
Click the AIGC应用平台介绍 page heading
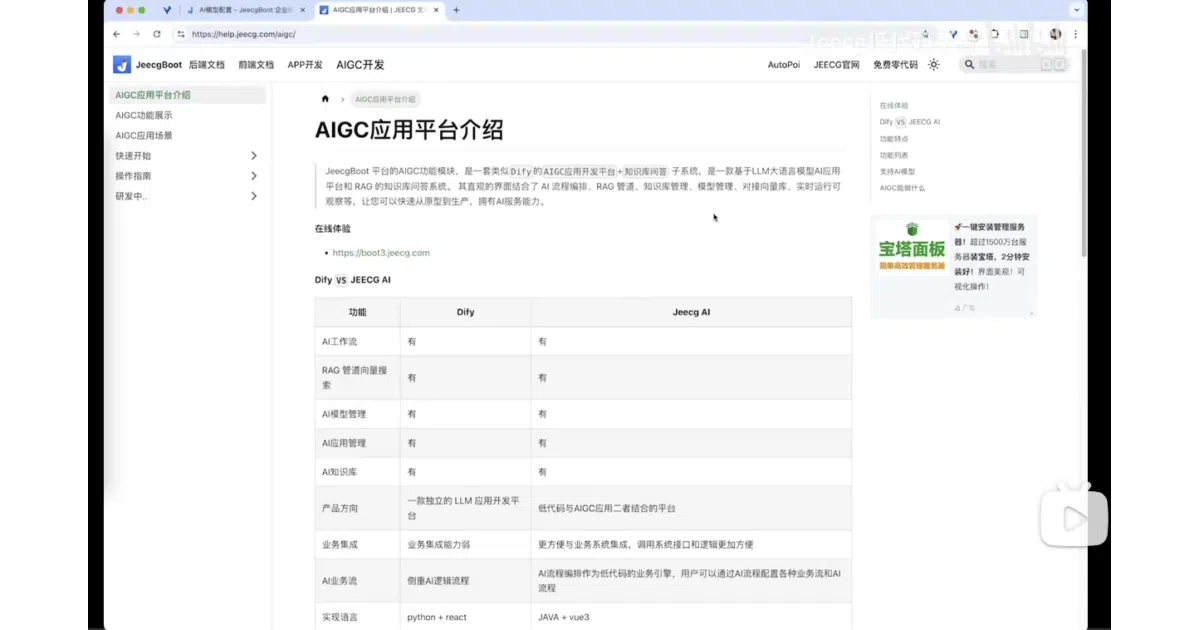pos(409,130)
